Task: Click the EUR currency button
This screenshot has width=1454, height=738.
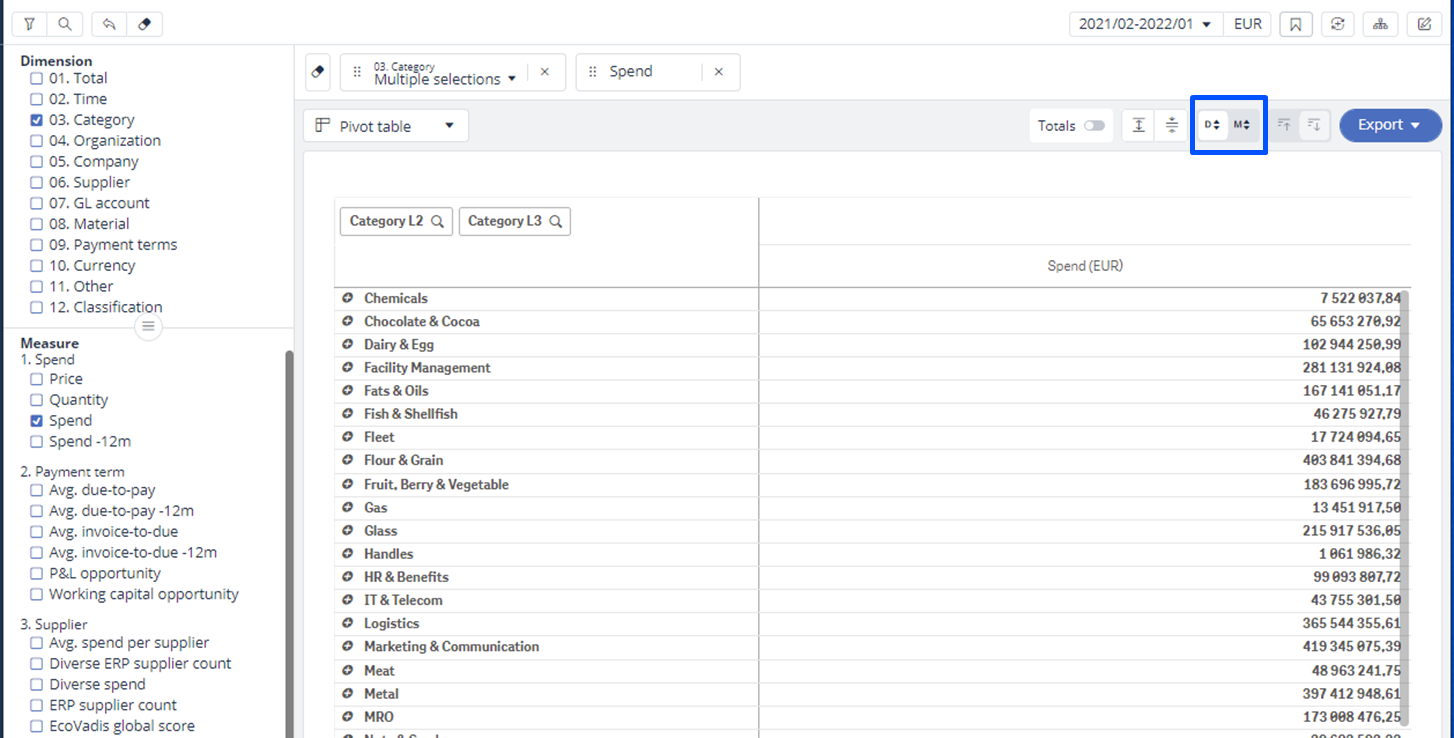Action: (1247, 24)
